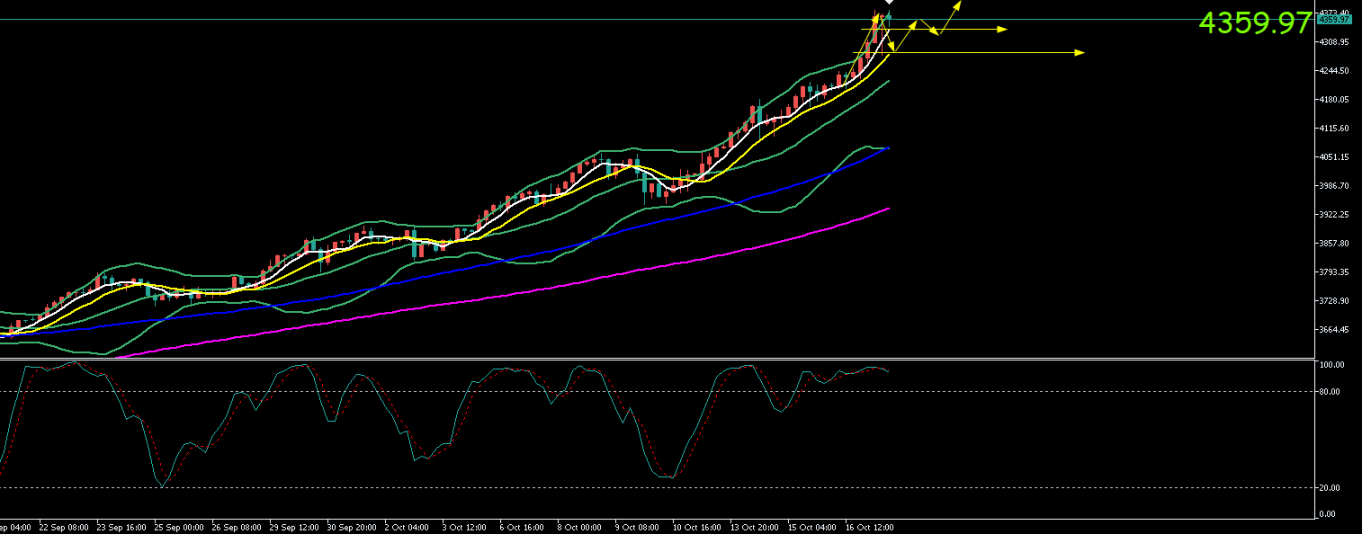
Task: Select the 3664.45 label on price scale
Action: [x=1333, y=330]
